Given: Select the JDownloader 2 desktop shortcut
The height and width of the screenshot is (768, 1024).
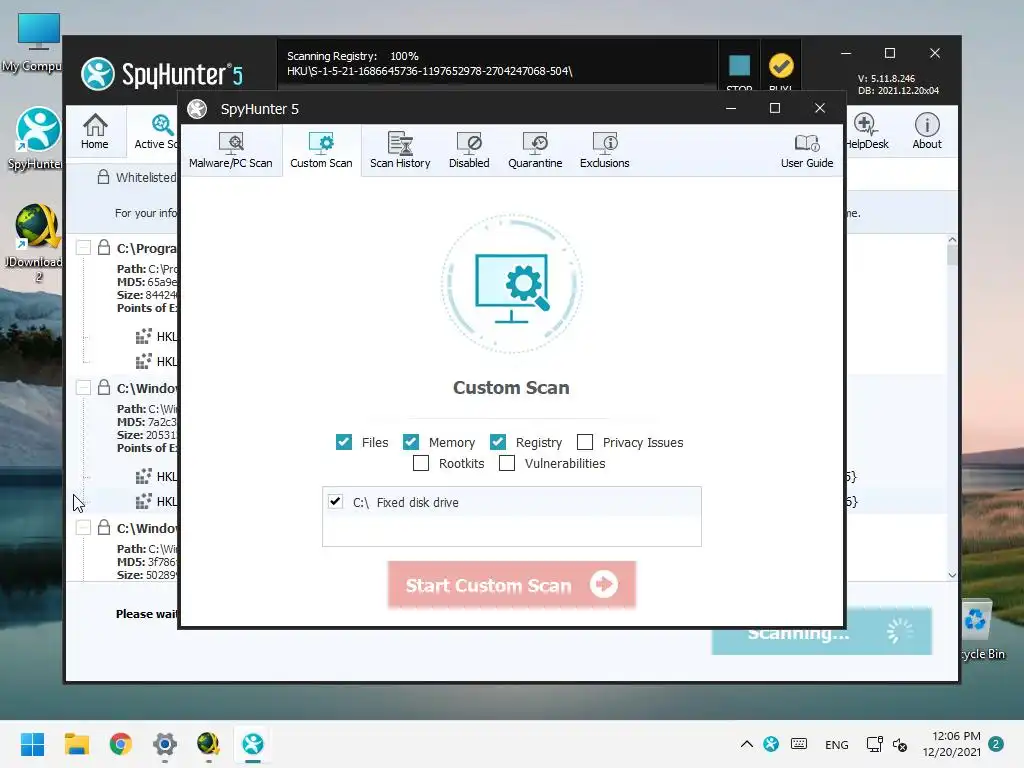Looking at the screenshot, I should (34, 242).
